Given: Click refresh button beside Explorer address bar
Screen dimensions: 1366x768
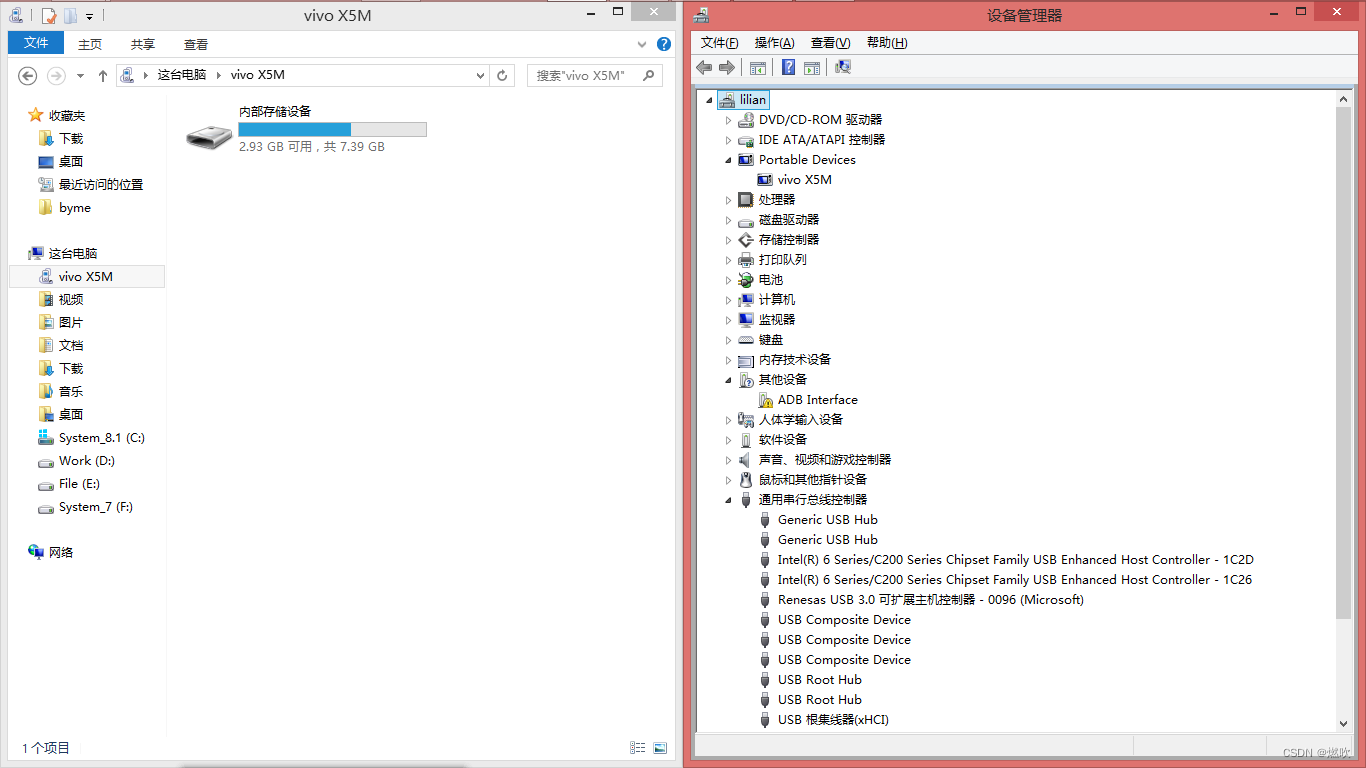Looking at the screenshot, I should [503, 75].
